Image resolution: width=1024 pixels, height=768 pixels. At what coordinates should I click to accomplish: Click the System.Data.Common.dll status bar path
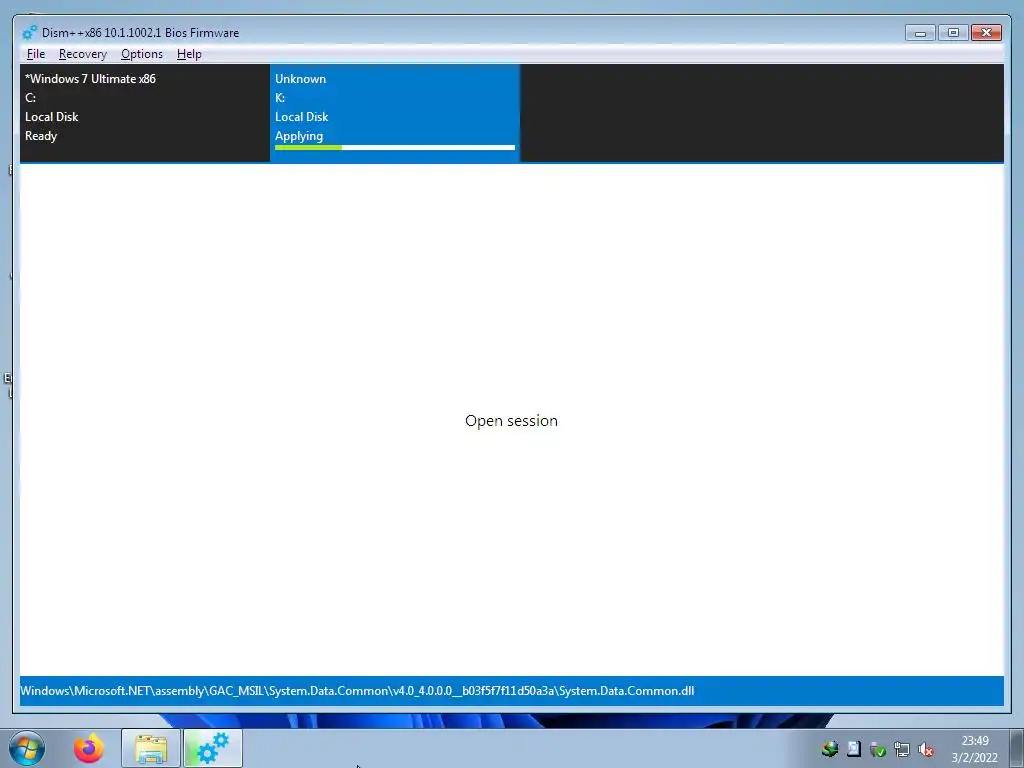[x=357, y=691]
